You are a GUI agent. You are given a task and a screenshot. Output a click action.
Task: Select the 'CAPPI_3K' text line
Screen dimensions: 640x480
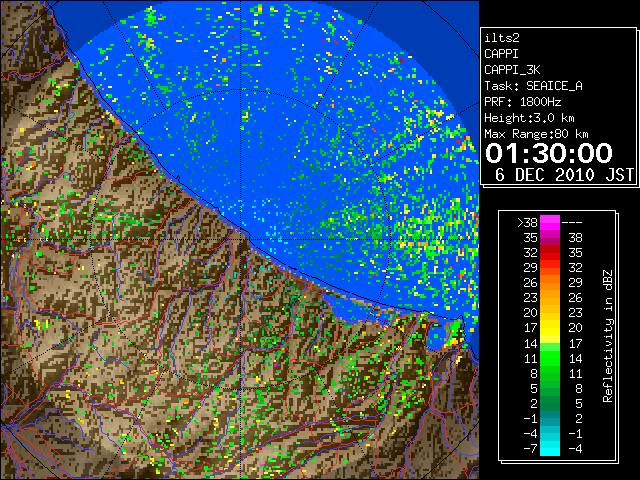(x=512, y=70)
